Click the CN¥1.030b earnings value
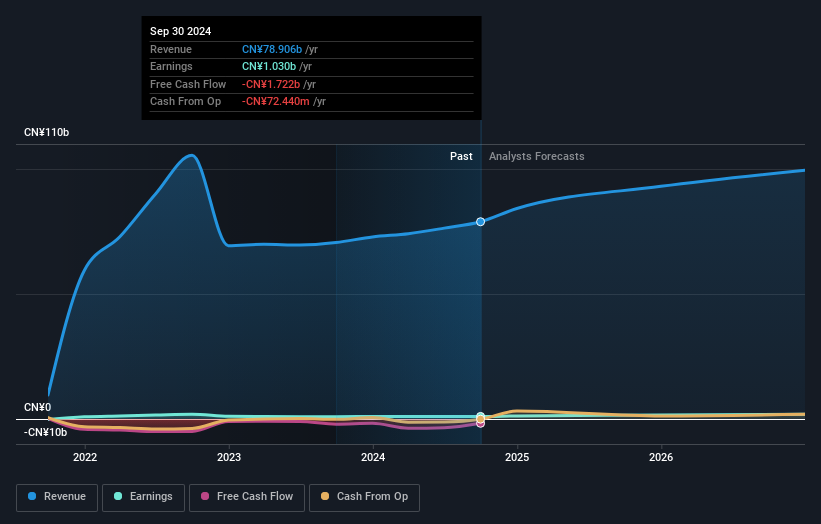The image size is (821, 524). pos(269,66)
